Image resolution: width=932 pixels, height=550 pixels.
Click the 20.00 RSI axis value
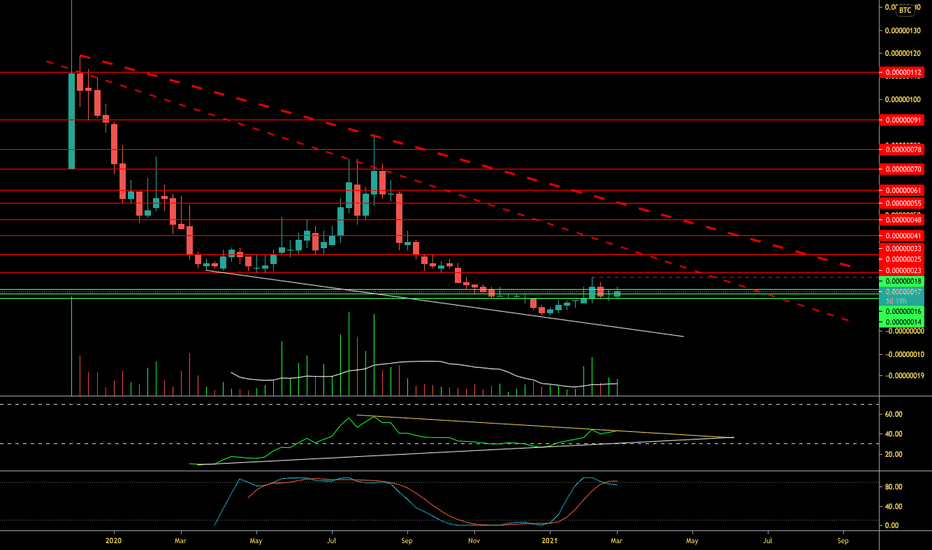click(893, 454)
